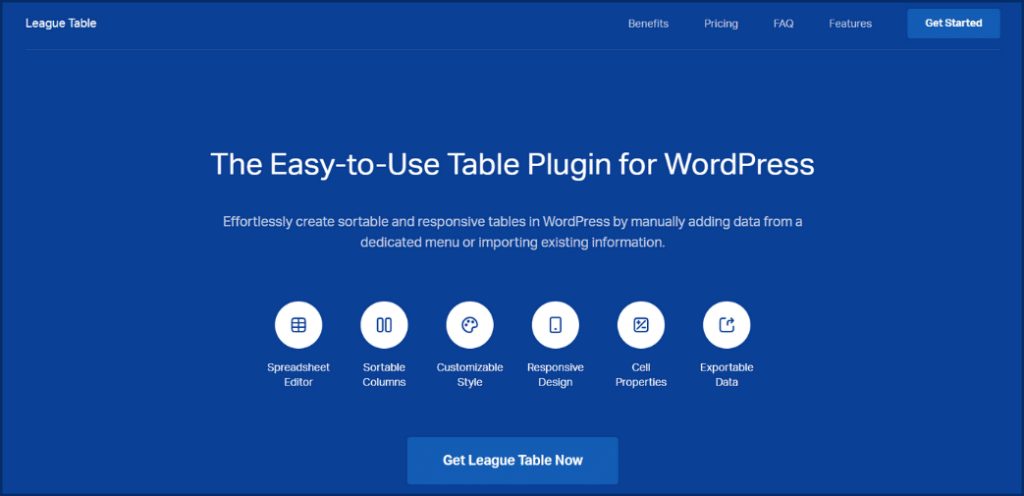Select the Customizable Style palette icon
Viewport: 1024px width, 496px height.
coord(470,325)
